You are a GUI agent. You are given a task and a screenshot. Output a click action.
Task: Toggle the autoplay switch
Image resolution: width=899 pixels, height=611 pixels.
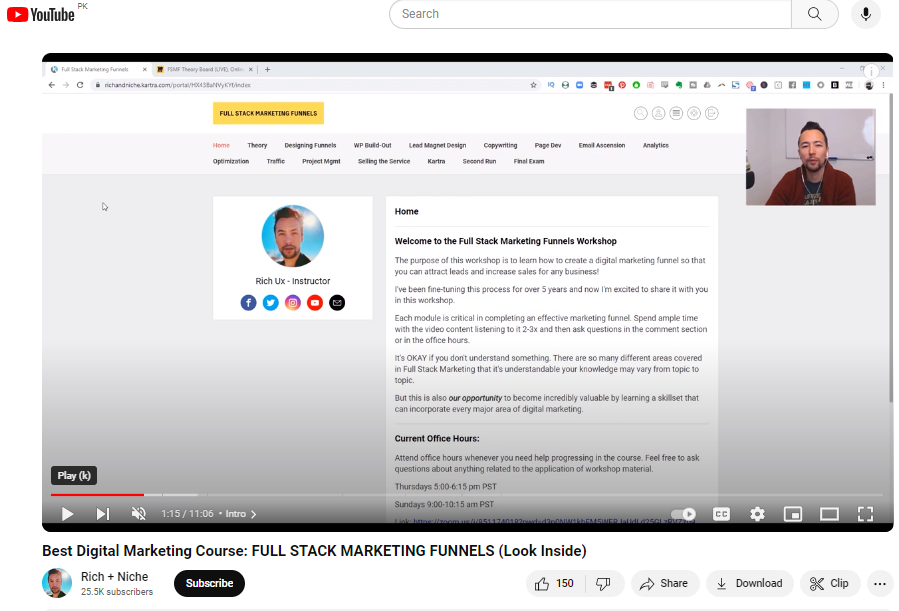click(x=683, y=514)
